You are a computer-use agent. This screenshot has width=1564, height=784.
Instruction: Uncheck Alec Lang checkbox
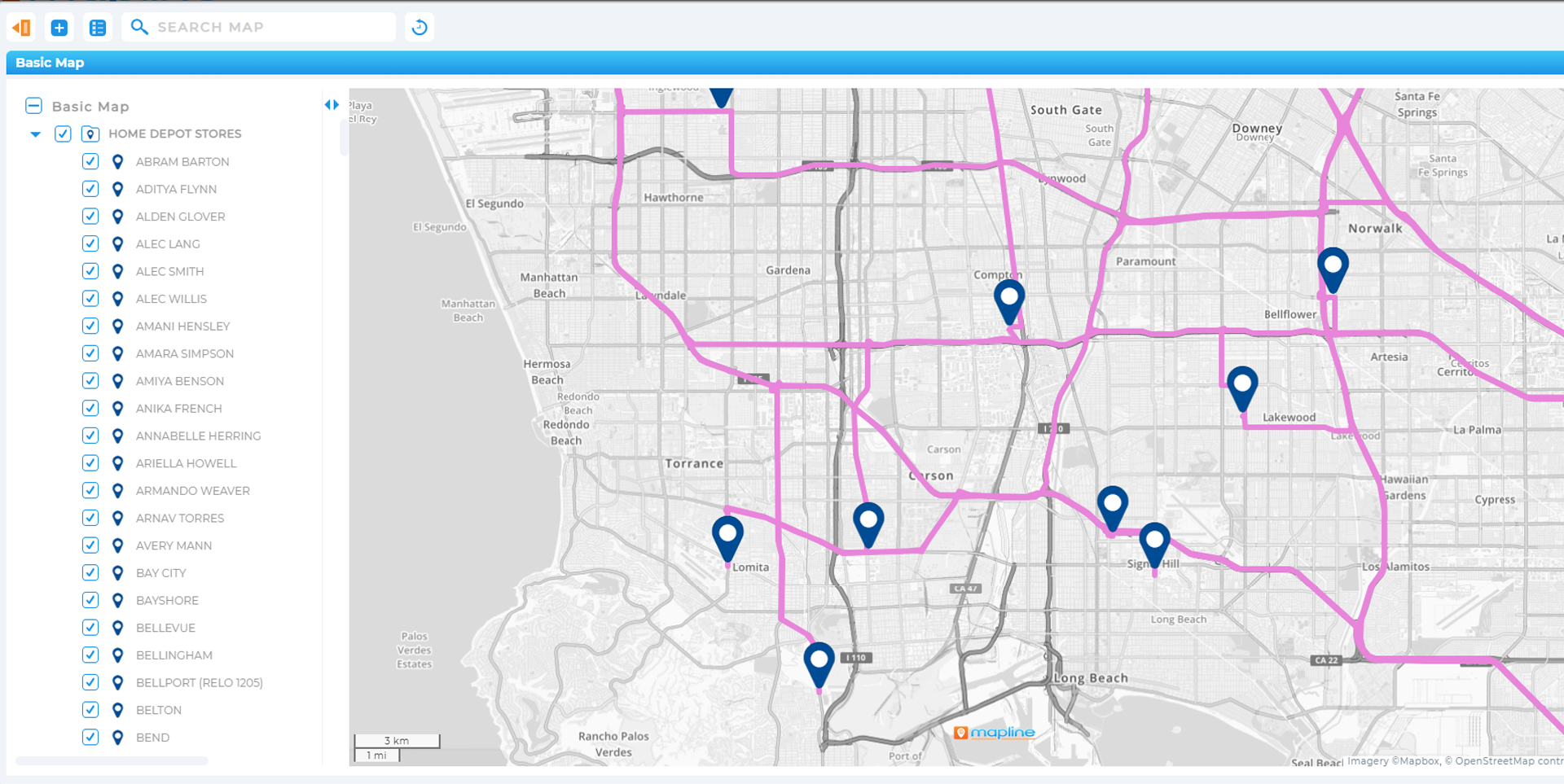90,243
